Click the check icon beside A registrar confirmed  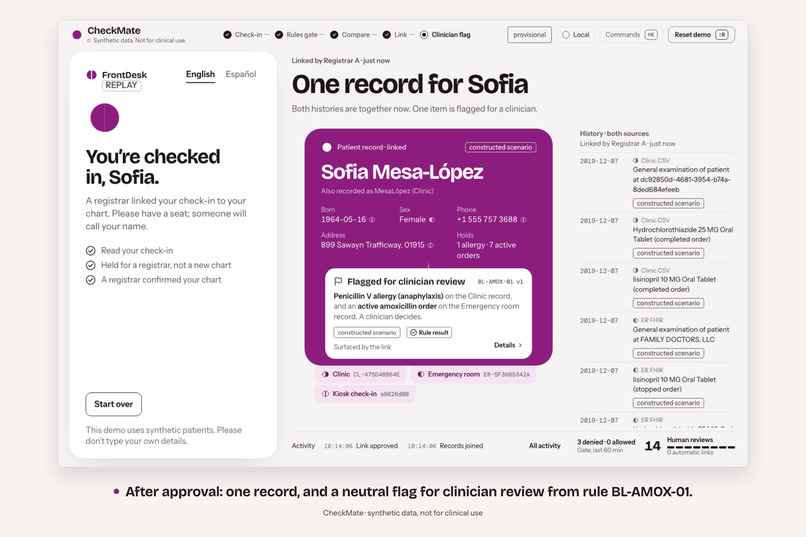90,280
